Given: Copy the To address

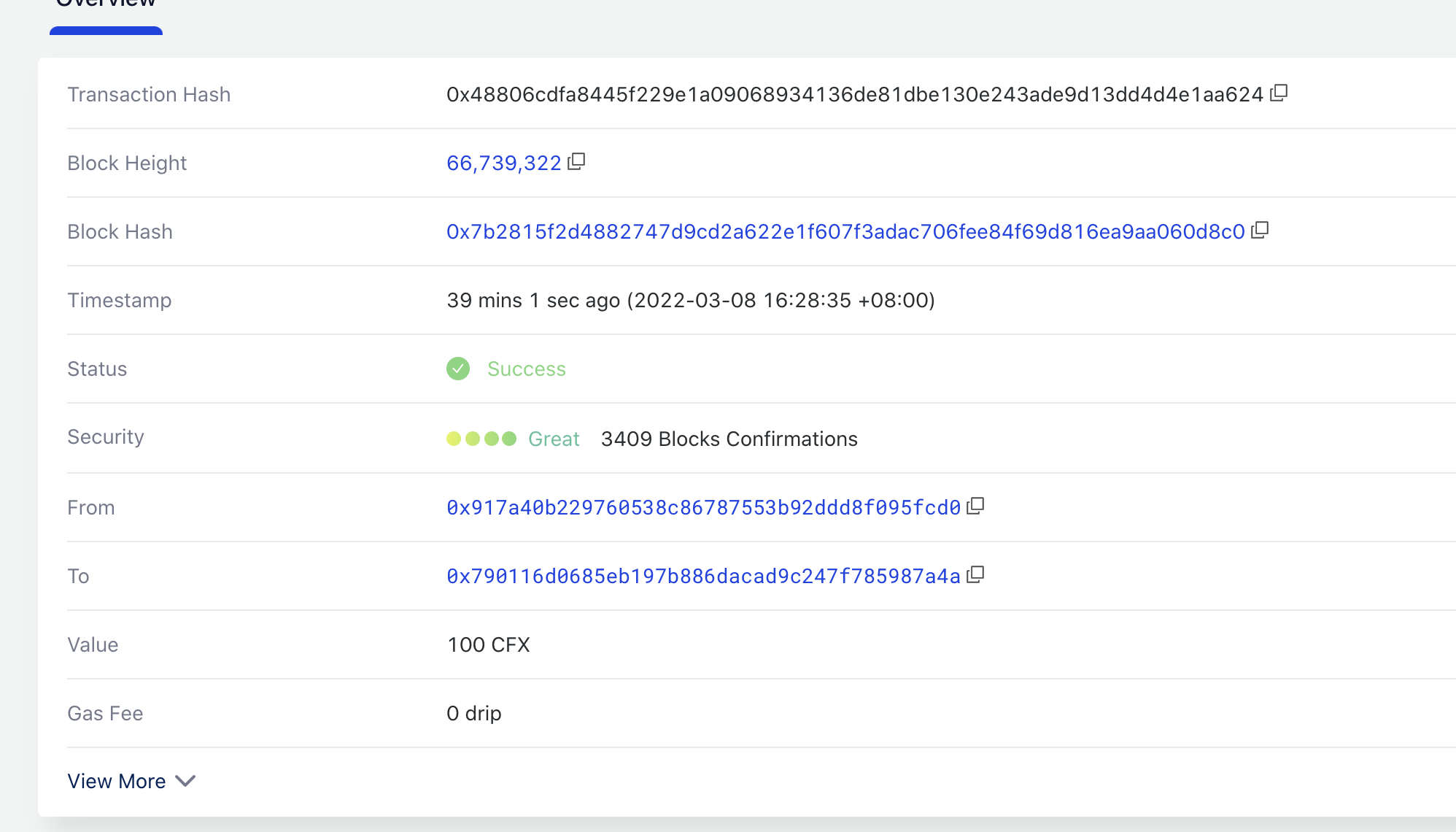Looking at the screenshot, I should [x=975, y=575].
